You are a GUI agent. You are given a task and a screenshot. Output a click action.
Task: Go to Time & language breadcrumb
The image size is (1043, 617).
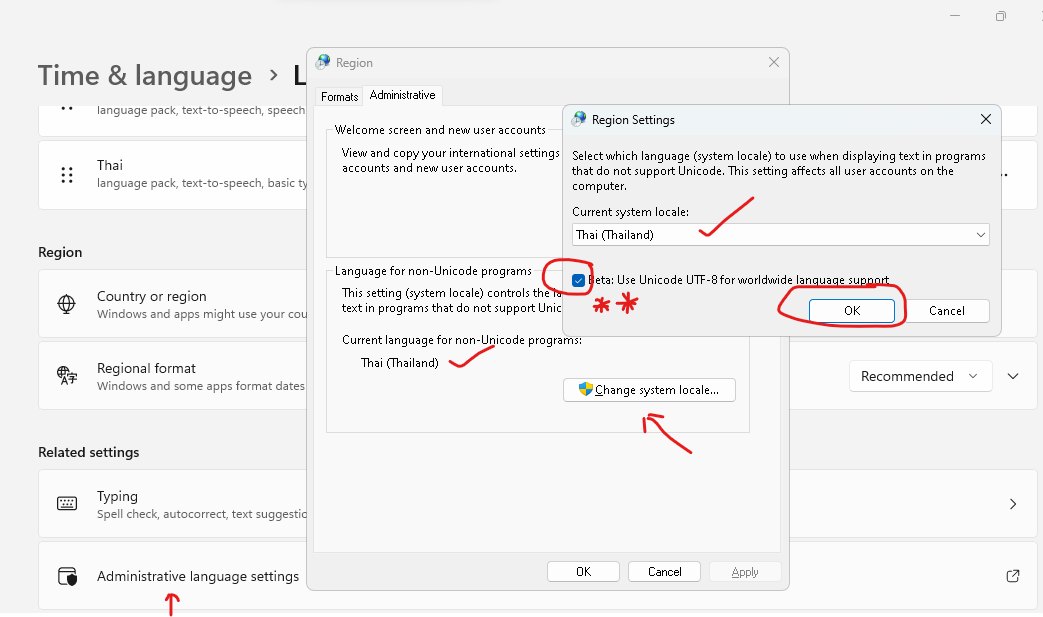pos(145,75)
